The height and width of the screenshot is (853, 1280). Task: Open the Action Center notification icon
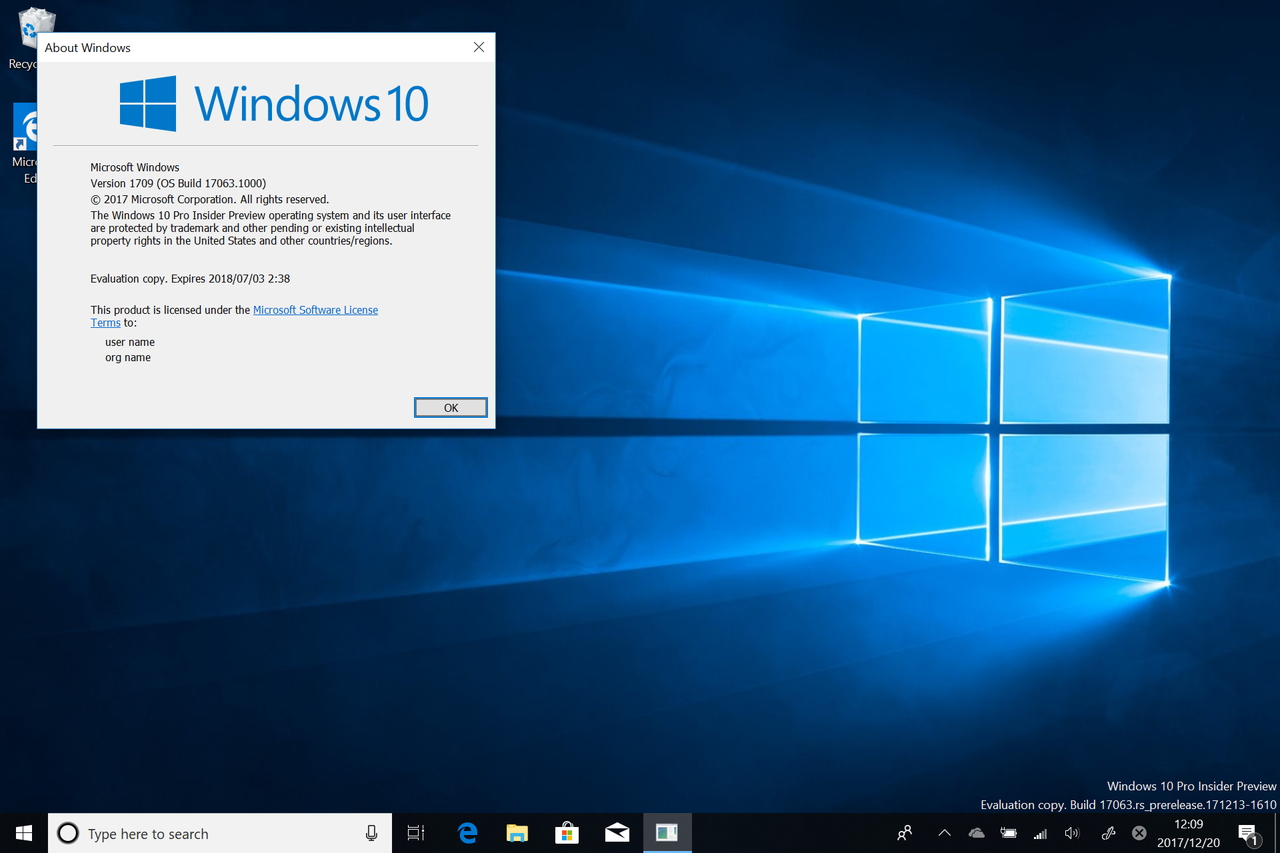pyautogui.click(x=1249, y=832)
